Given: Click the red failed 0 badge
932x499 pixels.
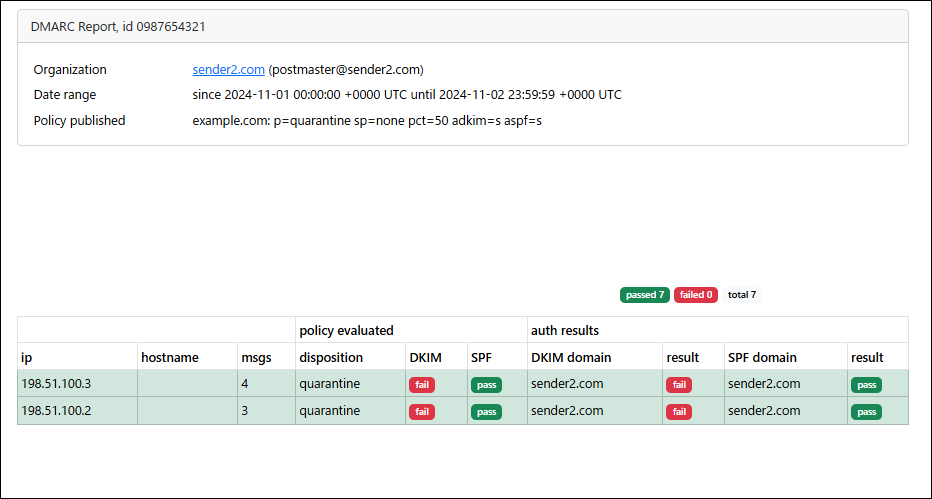Looking at the screenshot, I should point(695,295).
